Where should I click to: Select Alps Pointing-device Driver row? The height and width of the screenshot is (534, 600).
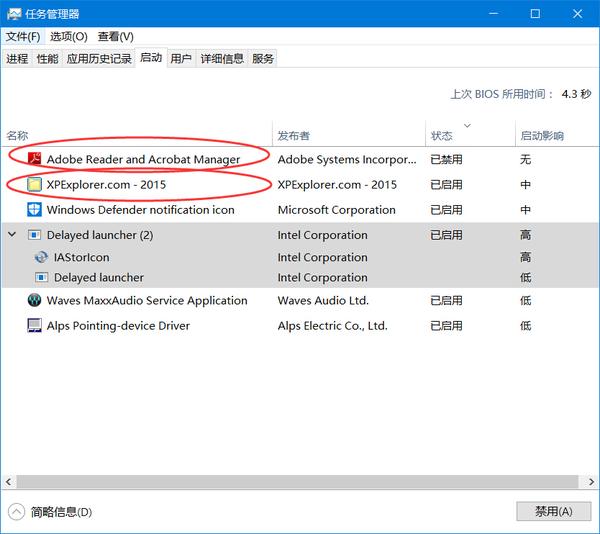[300, 326]
